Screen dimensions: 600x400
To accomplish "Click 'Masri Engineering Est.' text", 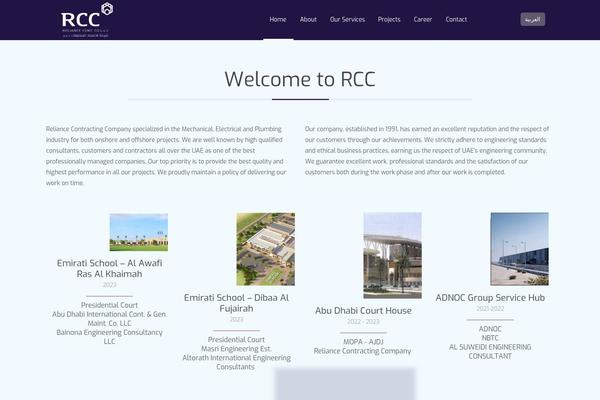I will 236,349.
